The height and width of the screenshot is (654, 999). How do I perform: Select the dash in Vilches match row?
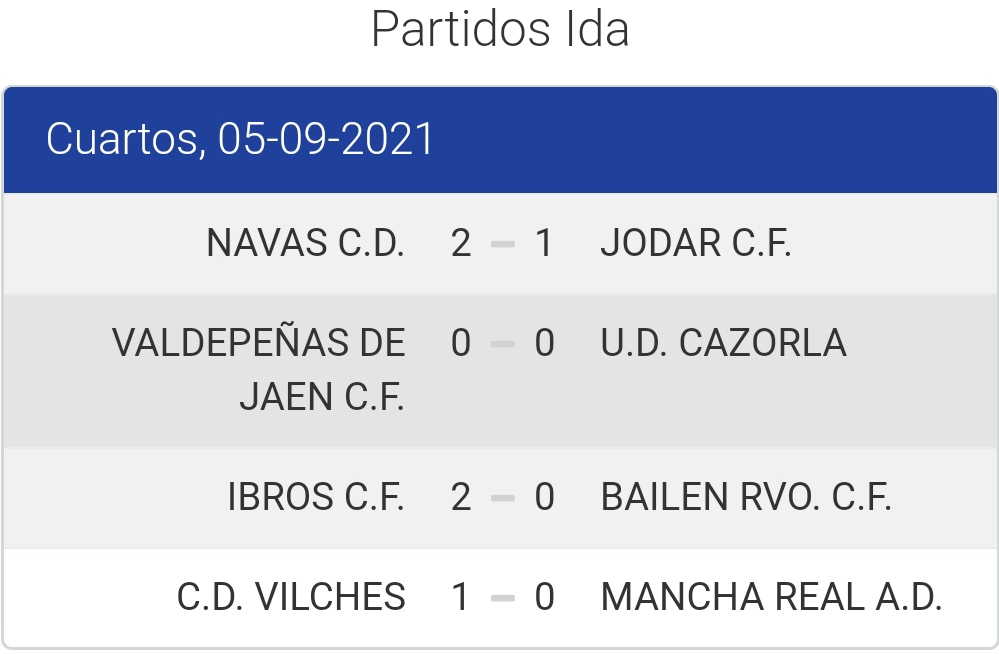tap(503, 599)
